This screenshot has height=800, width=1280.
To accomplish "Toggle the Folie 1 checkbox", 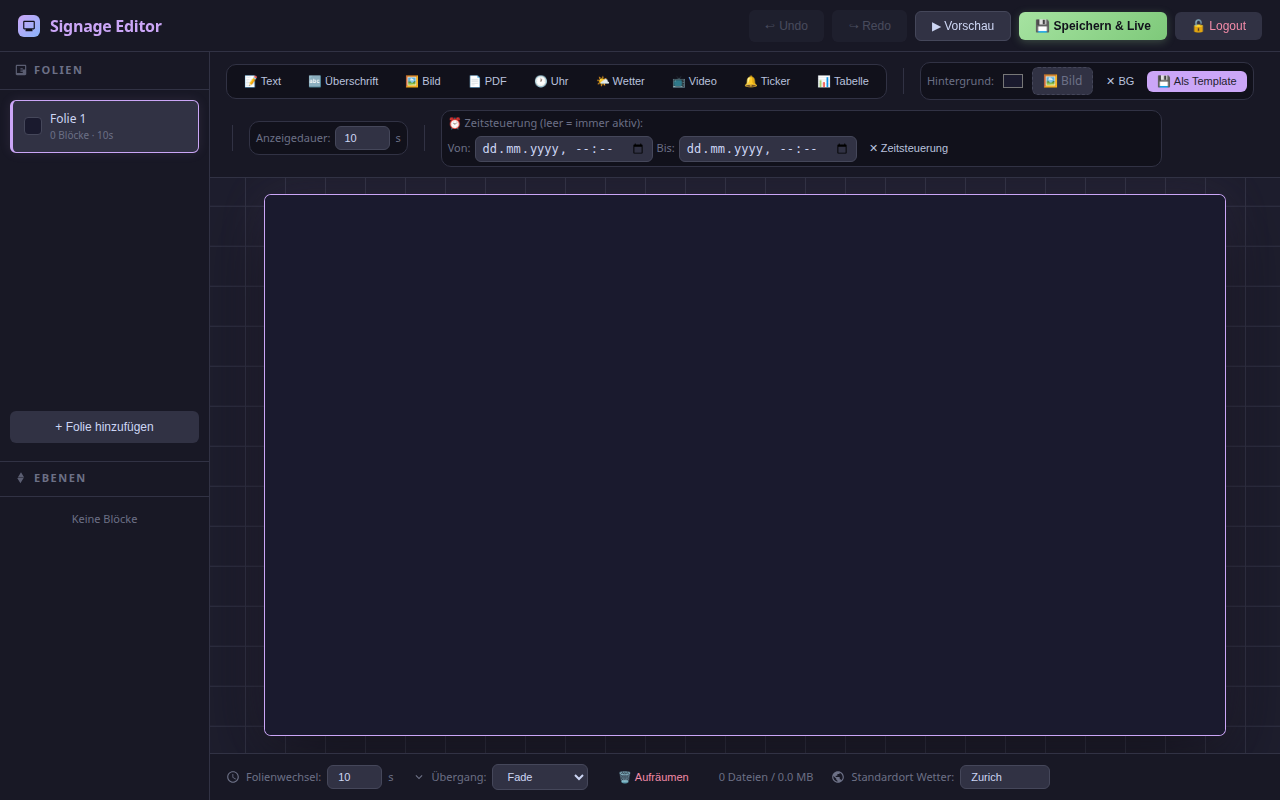I will coord(33,126).
